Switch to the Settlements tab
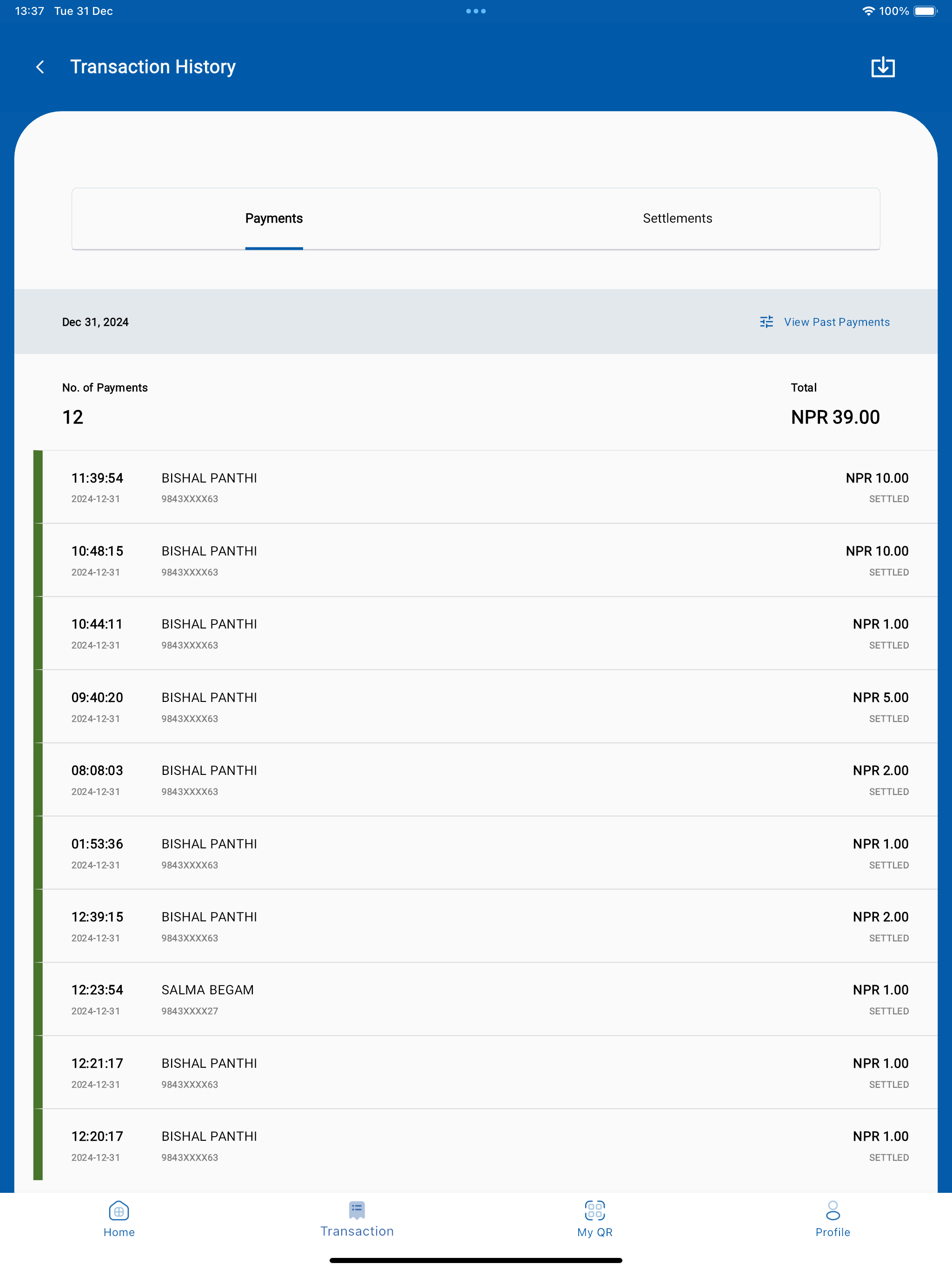Viewport: 952px width, 1270px height. pyautogui.click(x=678, y=218)
